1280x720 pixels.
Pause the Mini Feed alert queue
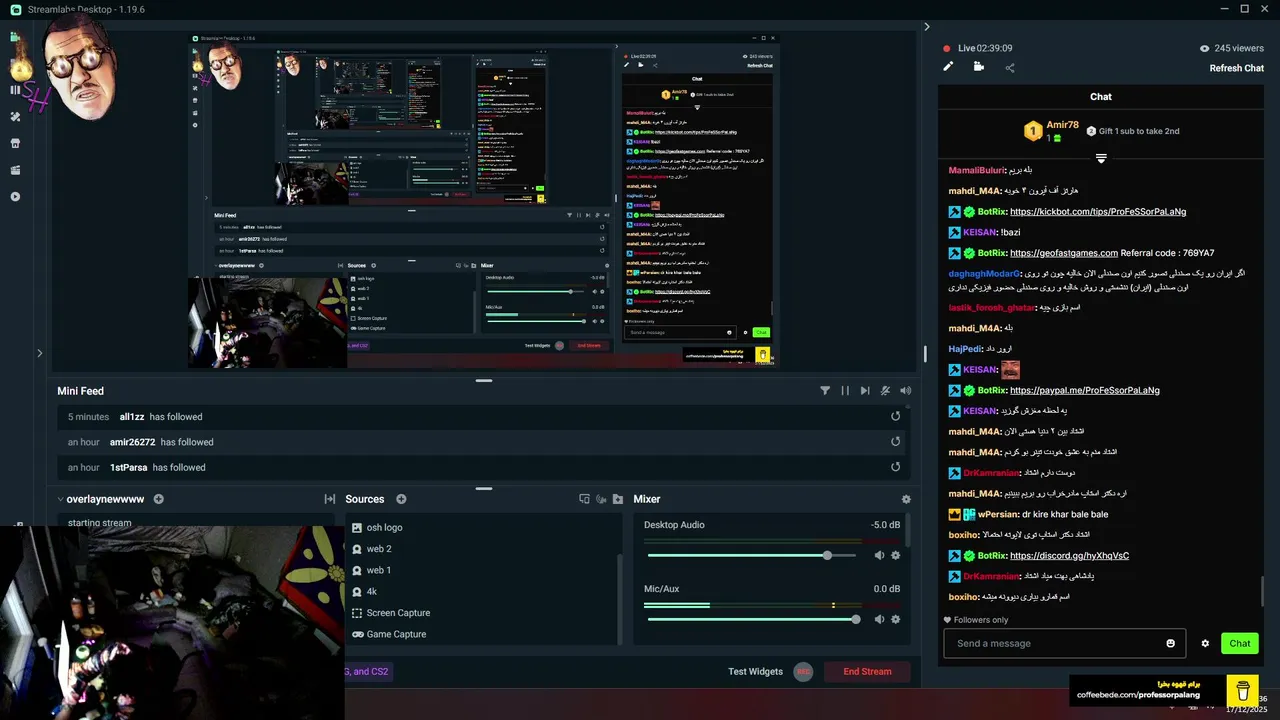(845, 391)
